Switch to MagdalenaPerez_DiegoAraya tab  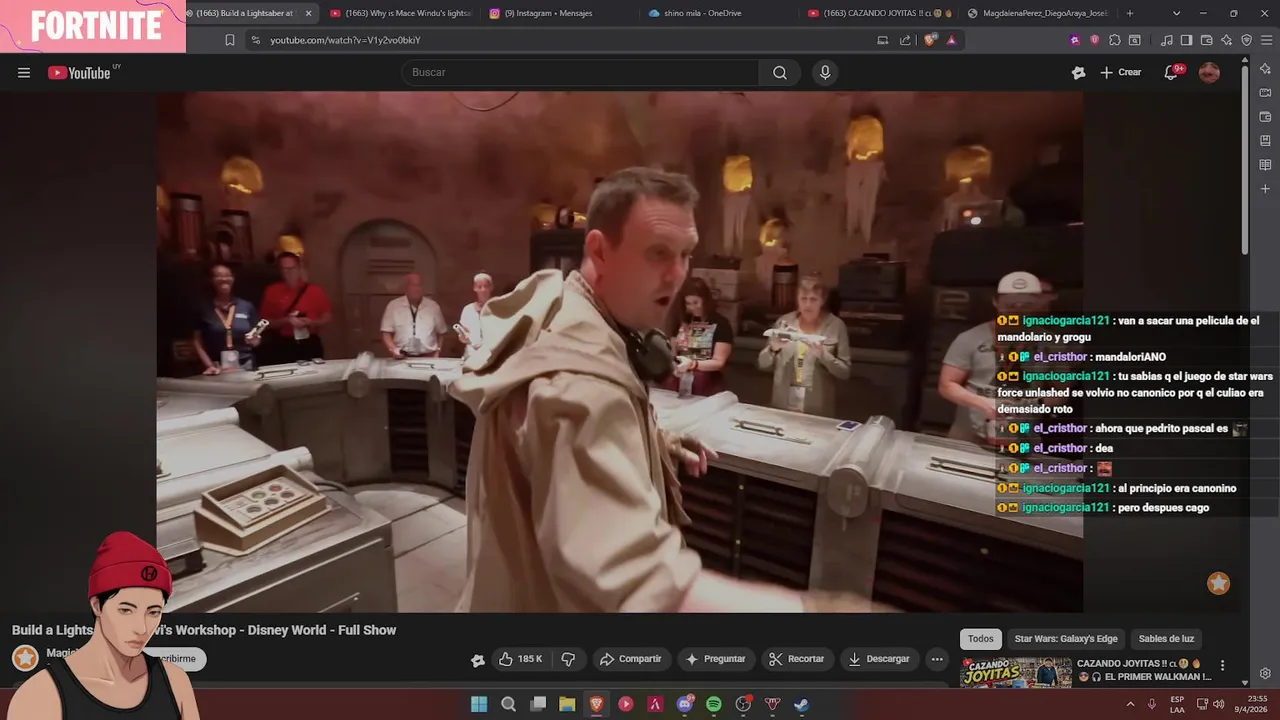pyautogui.click(x=1038, y=13)
